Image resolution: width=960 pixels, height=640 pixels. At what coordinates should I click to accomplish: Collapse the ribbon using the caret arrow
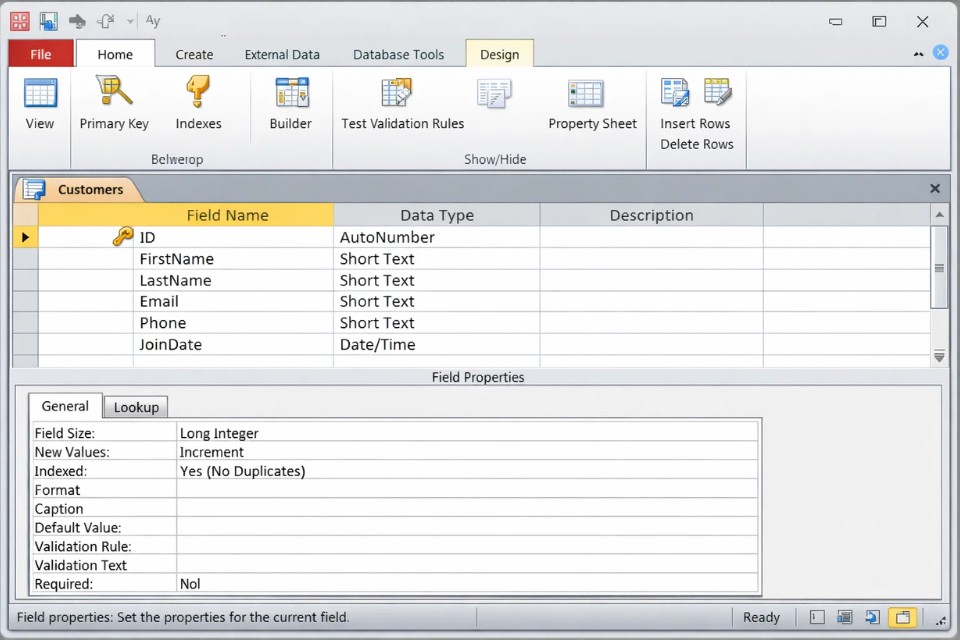pos(919,54)
